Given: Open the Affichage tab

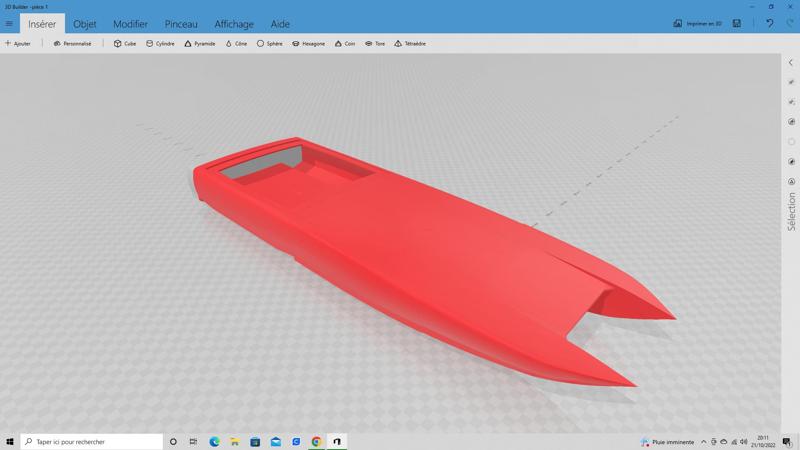Looking at the screenshot, I should pyautogui.click(x=234, y=24).
